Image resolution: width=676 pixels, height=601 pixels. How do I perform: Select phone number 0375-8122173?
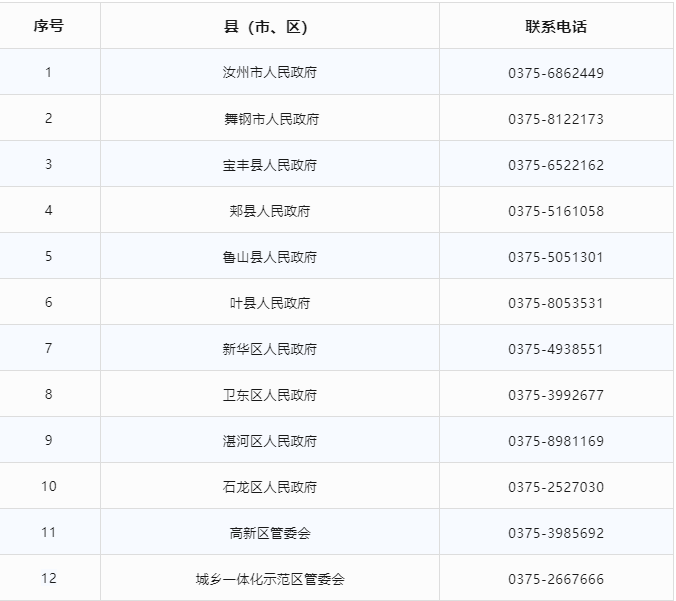pos(556,119)
